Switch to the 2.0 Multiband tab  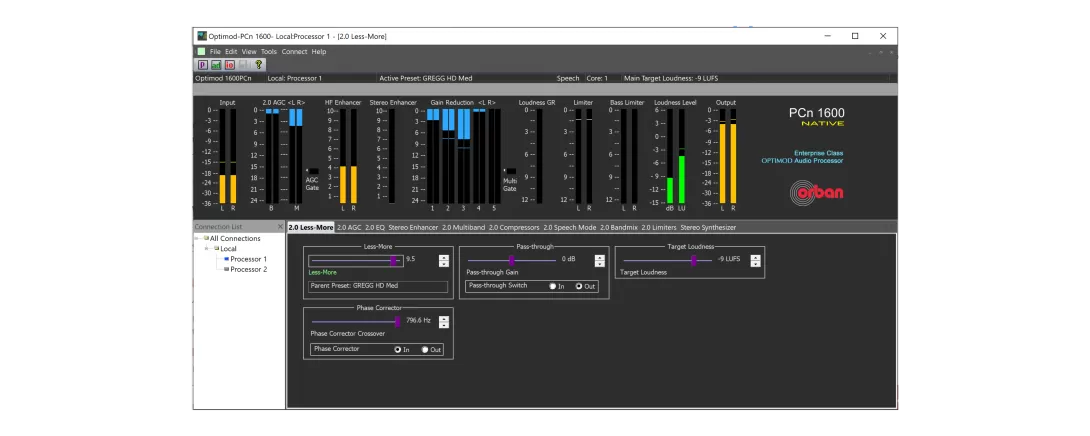pos(464,227)
